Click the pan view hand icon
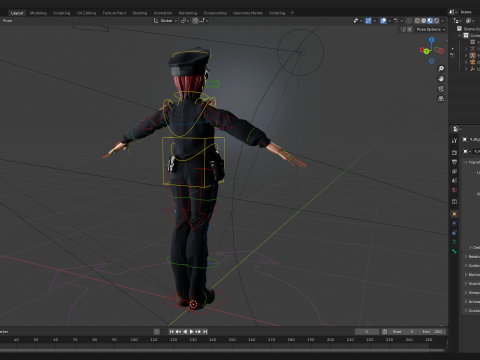The image size is (480, 360). tap(441, 79)
